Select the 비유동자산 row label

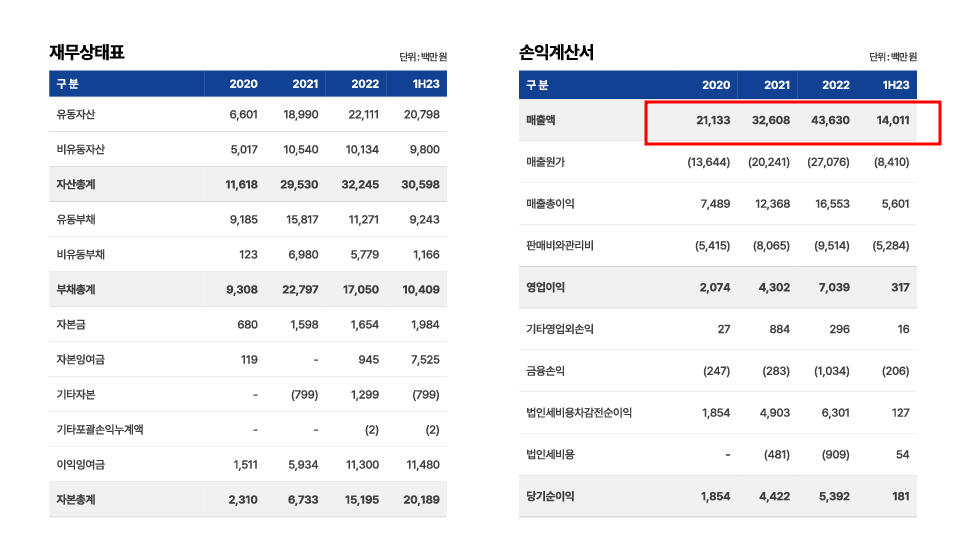[81, 149]
